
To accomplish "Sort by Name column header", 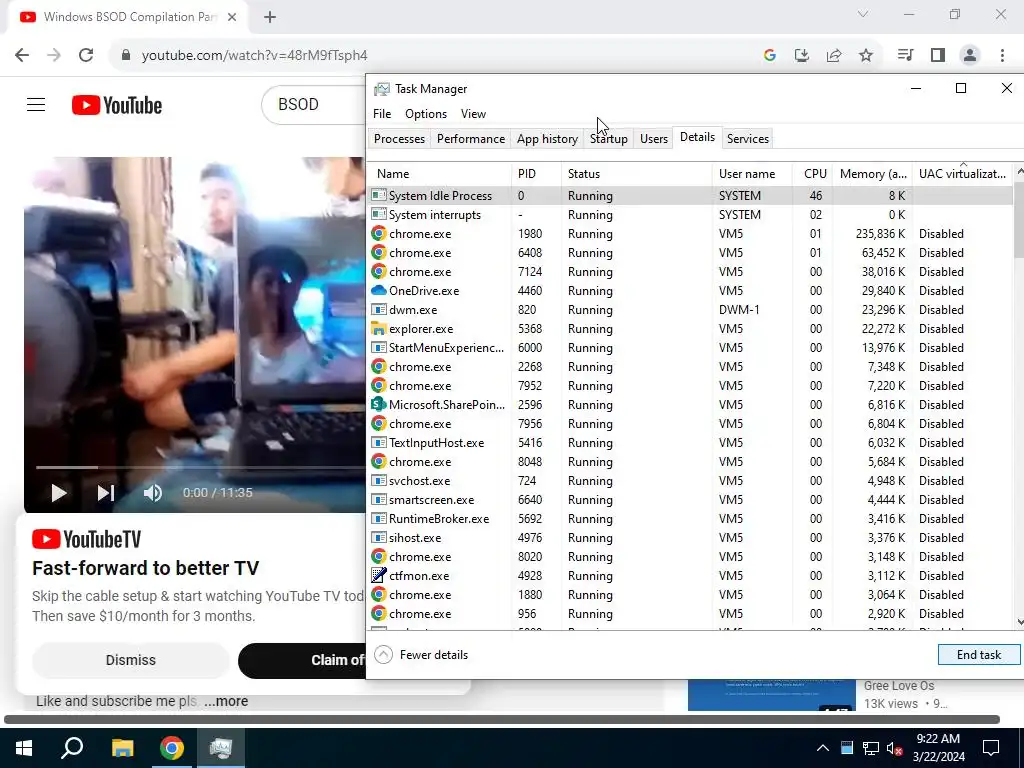I will point(440,174).
